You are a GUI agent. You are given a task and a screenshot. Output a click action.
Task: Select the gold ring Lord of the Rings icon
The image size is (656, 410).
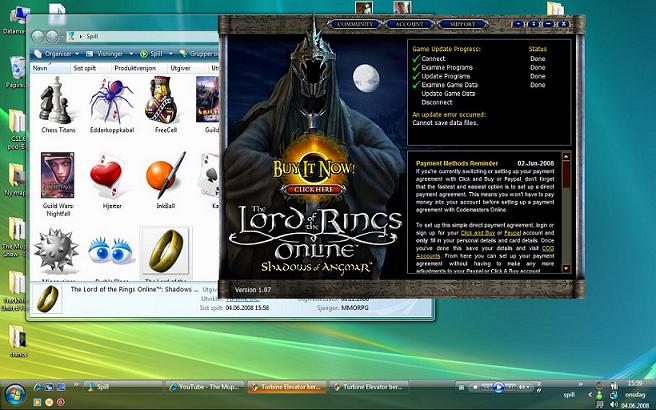[x=166, y=250]
